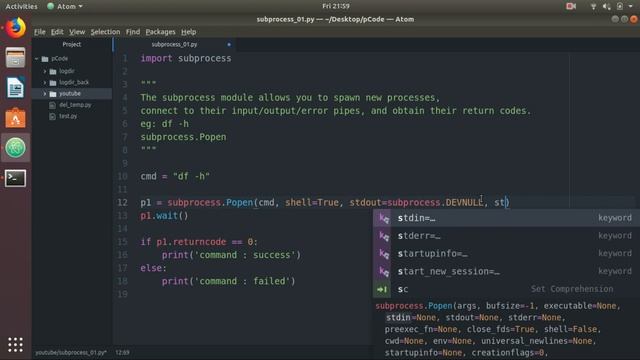Open the Selection menu
The image size is (640, 360).
click(x=105, y=32)
